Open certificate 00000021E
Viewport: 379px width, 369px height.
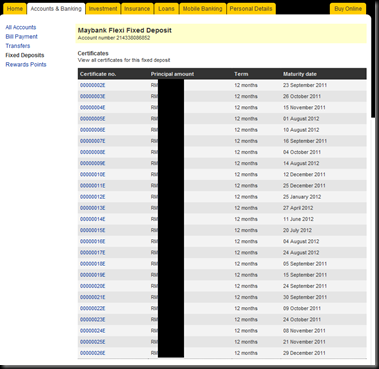(x=93, y=297)
